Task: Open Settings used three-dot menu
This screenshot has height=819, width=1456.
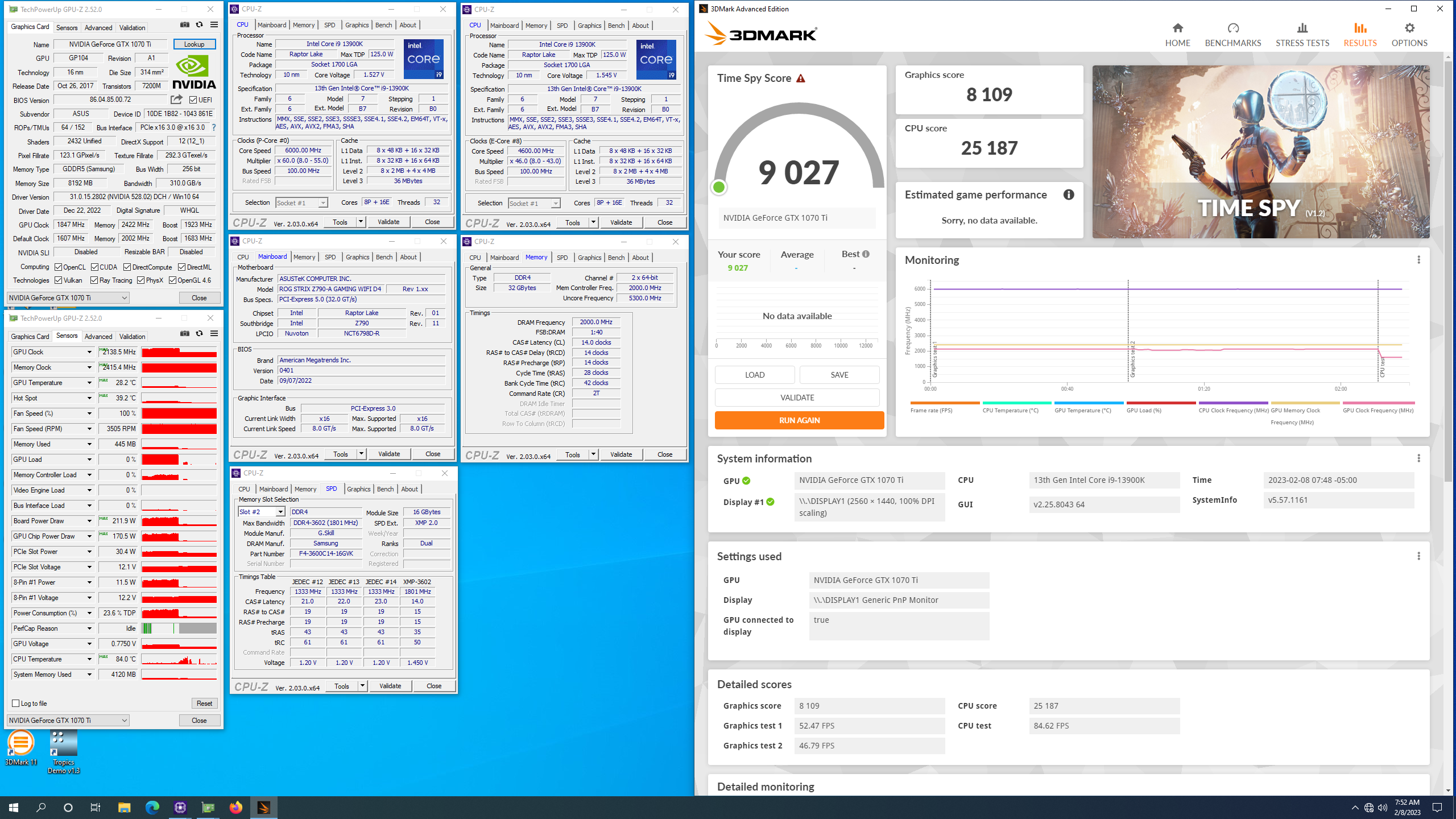Action: coord(1418,556)
